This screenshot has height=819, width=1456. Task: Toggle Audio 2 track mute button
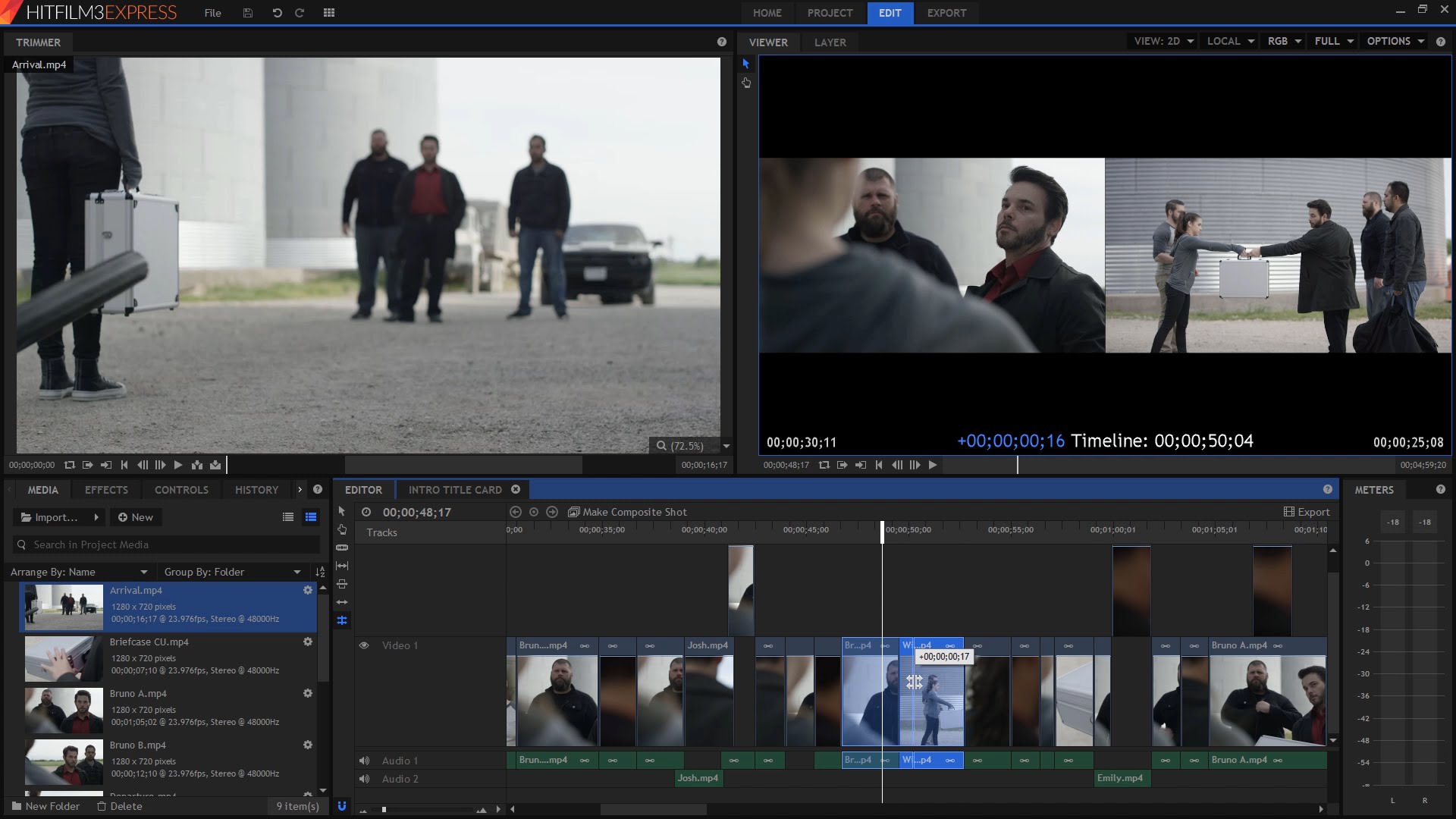(x=365, y=778)
